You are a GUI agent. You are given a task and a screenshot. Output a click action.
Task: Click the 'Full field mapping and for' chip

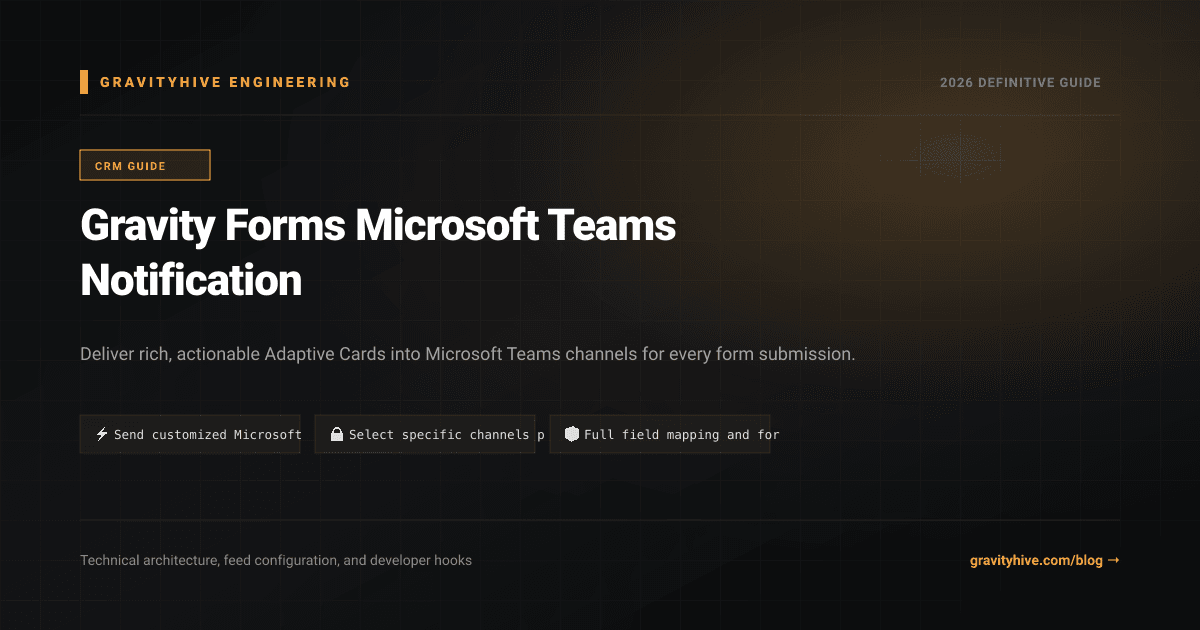(x=660, y=434)
